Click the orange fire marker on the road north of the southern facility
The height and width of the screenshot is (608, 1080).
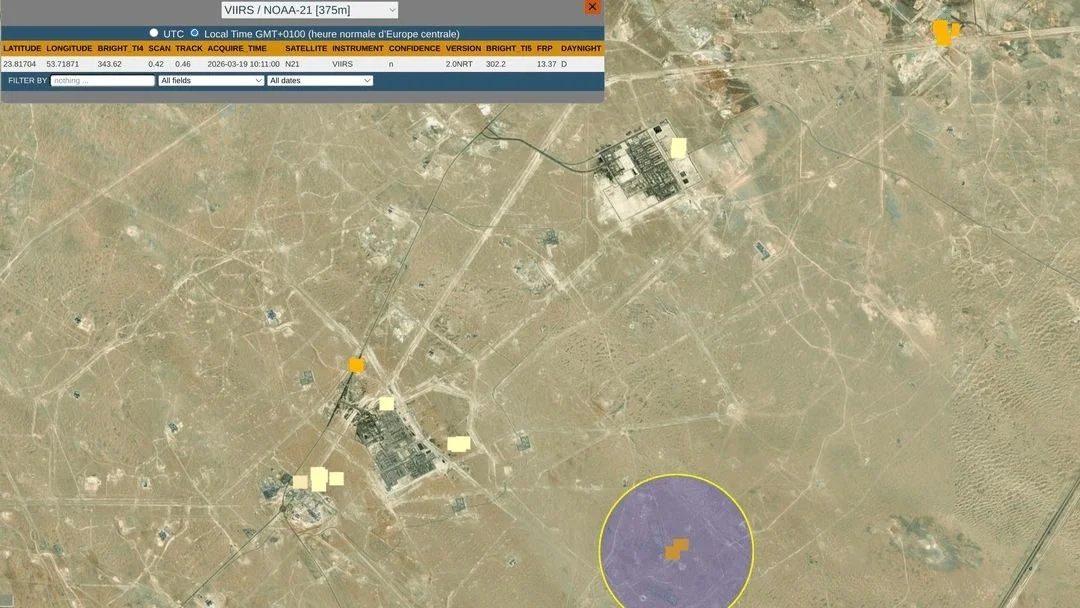[x=356, y=365]
